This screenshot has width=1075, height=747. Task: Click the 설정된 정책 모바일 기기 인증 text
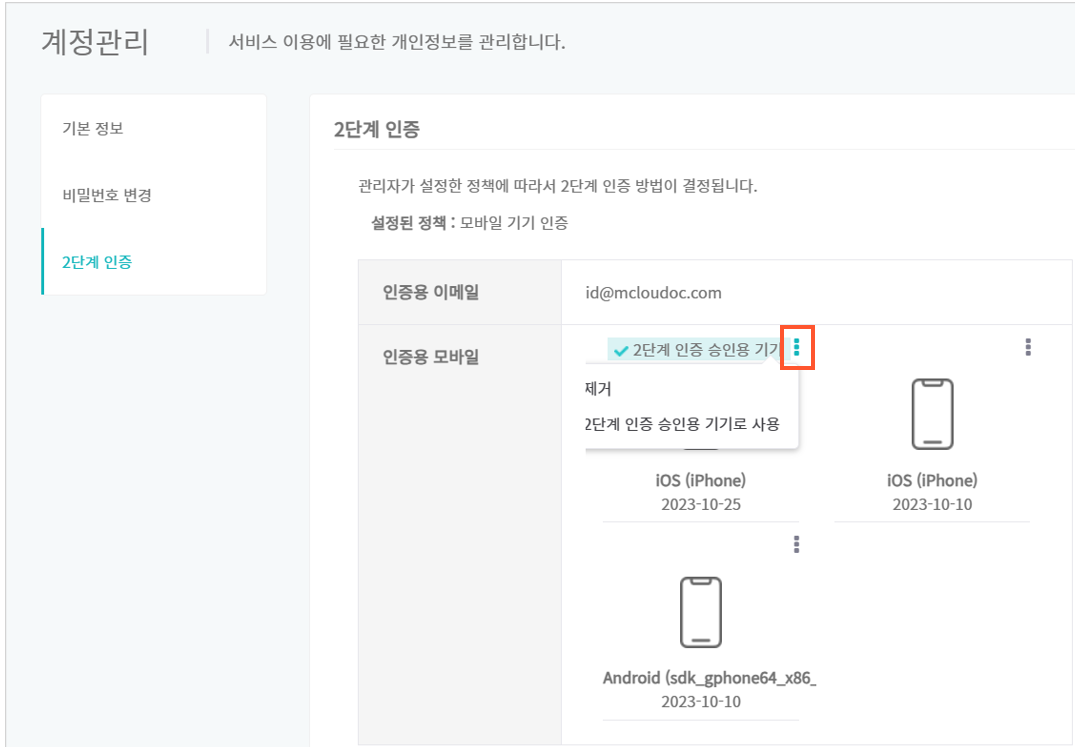coord(470,223)
